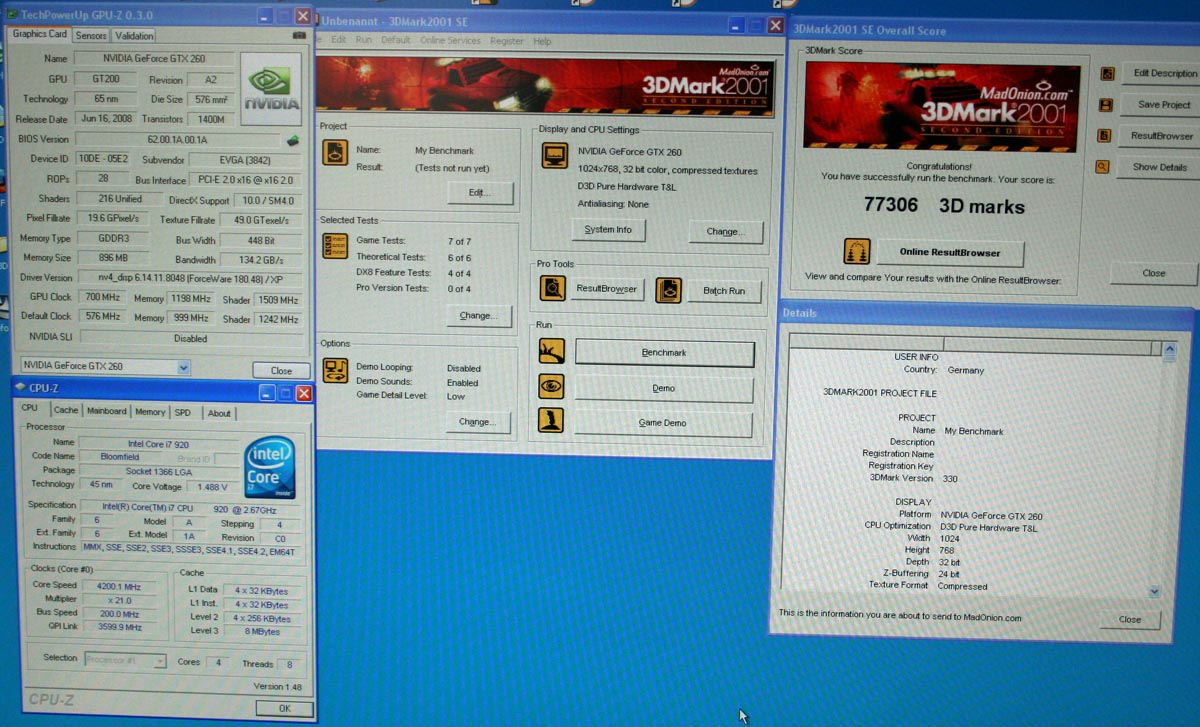
Task: Click the eye icon beside Demo
Action: [x=552, y=387]
